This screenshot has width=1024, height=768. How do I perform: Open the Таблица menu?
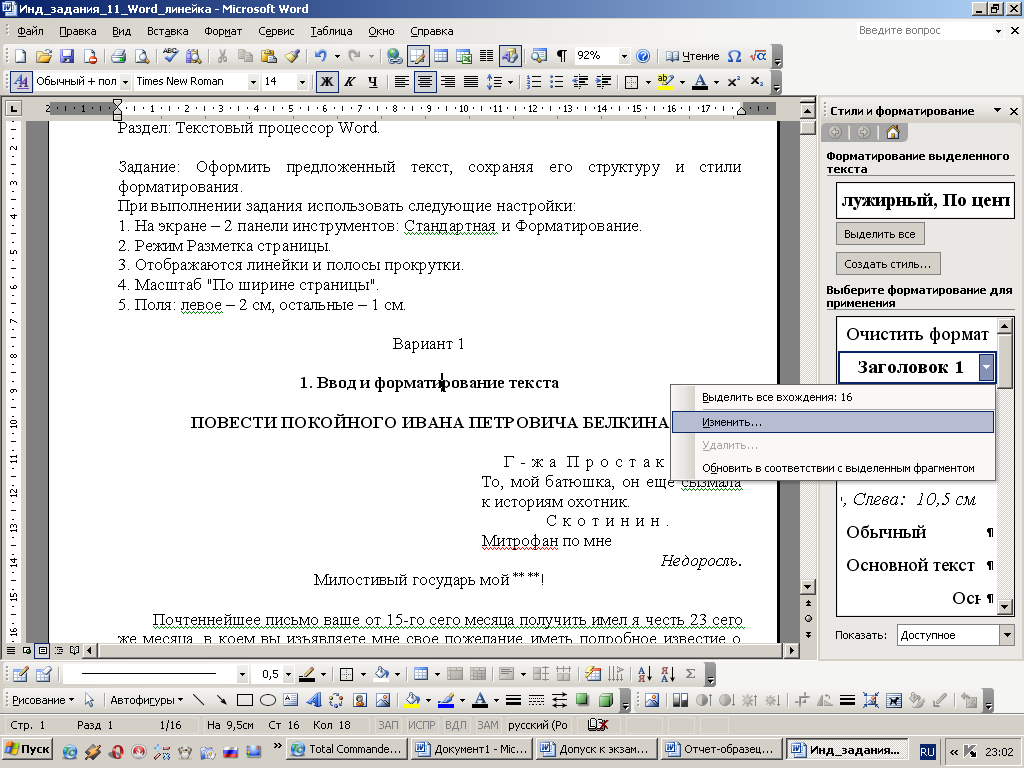pyautogui.click(x=331, y=31)
